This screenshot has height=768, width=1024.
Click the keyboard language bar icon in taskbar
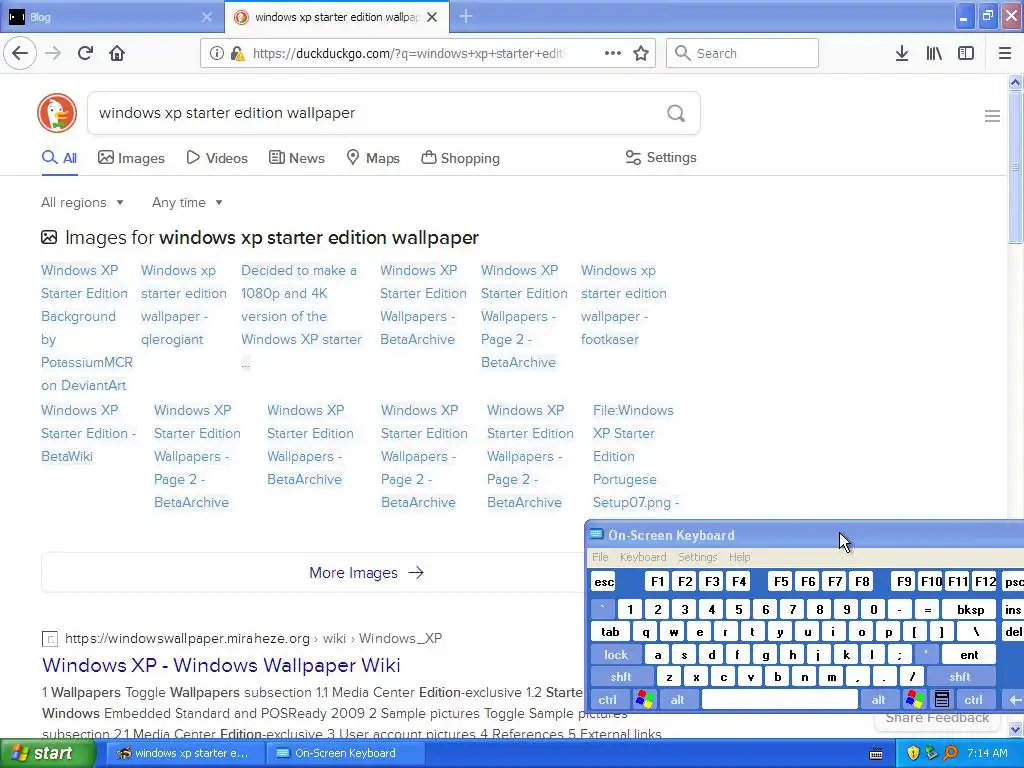pos(876,754)
